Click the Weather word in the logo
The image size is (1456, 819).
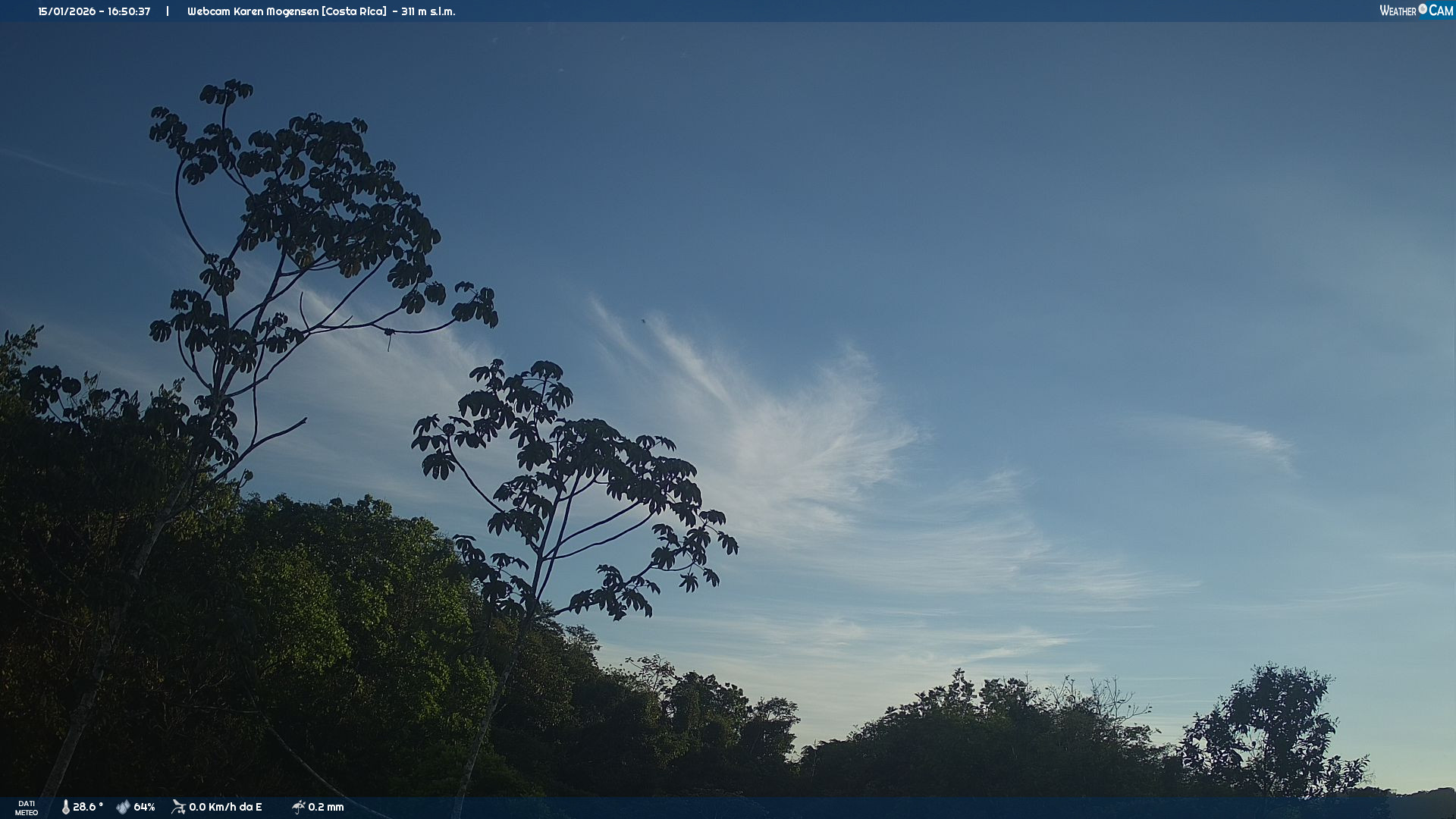(1398, 11)
